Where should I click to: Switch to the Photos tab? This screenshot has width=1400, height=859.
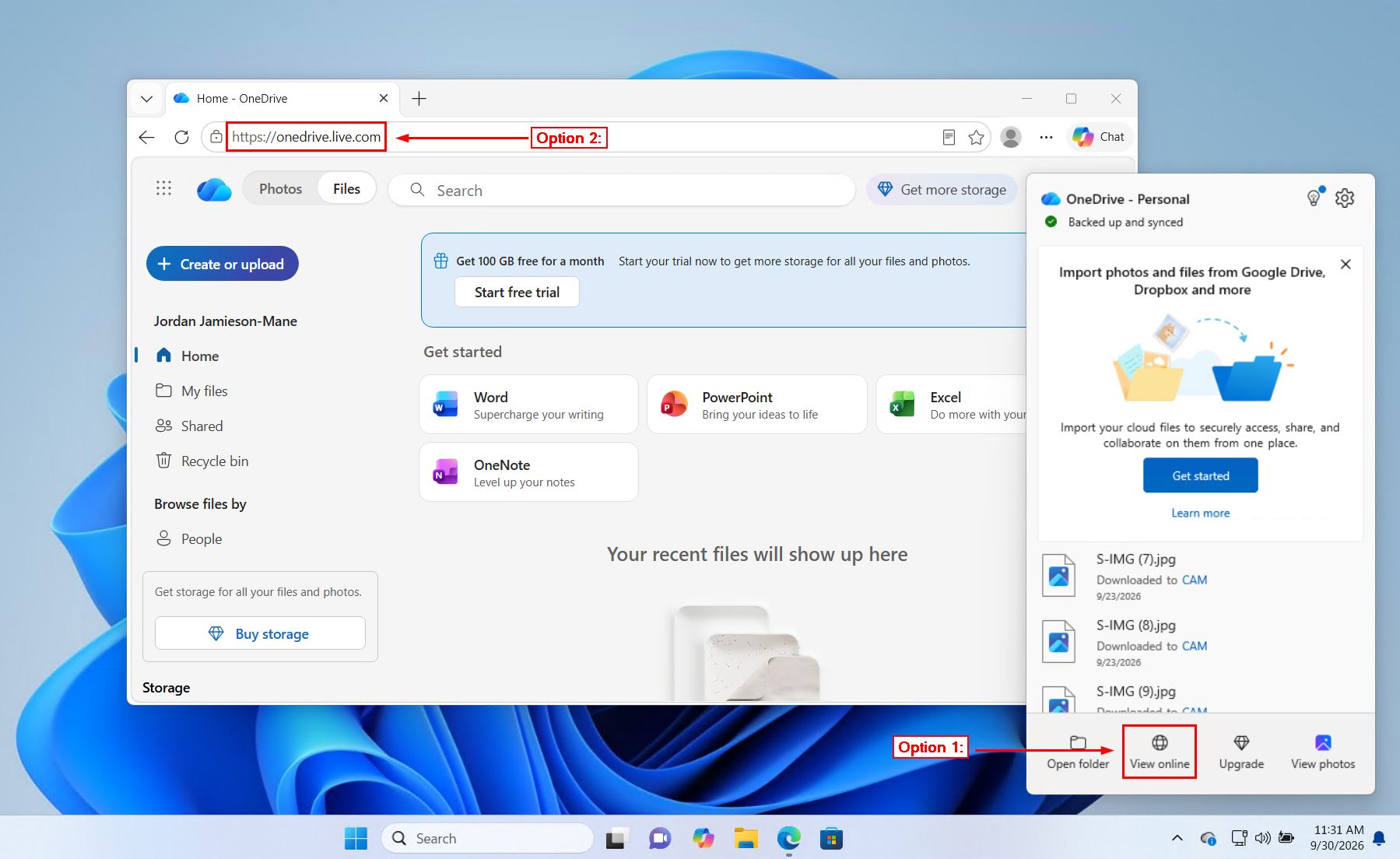pyautogui.click(x=280, y=189)
